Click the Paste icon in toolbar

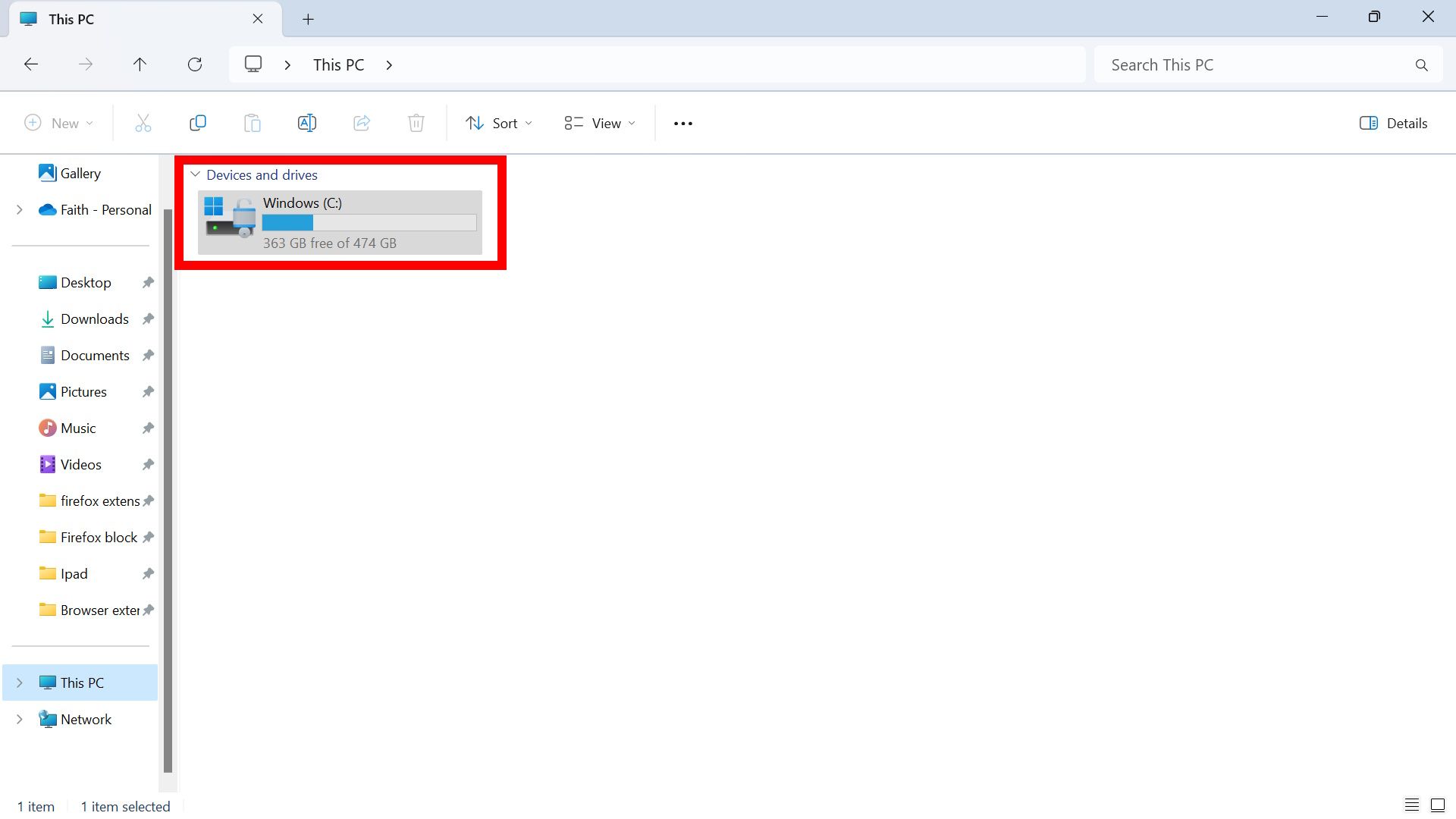tap(253, 122)
